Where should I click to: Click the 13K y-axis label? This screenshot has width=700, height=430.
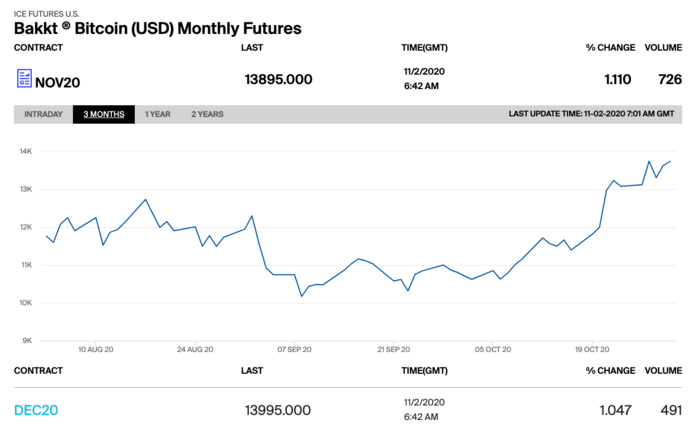[25, 189]
